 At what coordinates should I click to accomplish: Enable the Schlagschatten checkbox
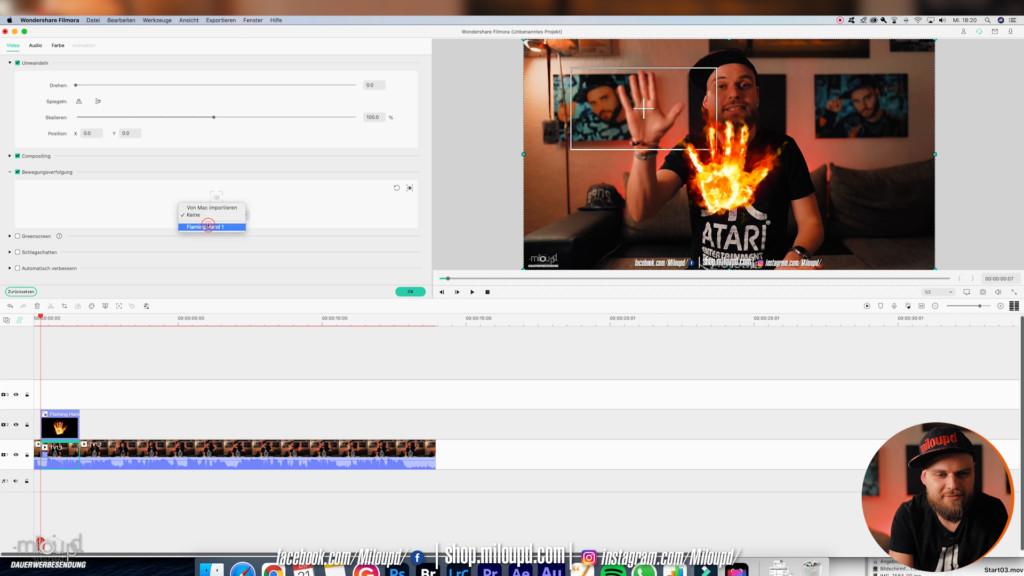(x=18, y=252)
